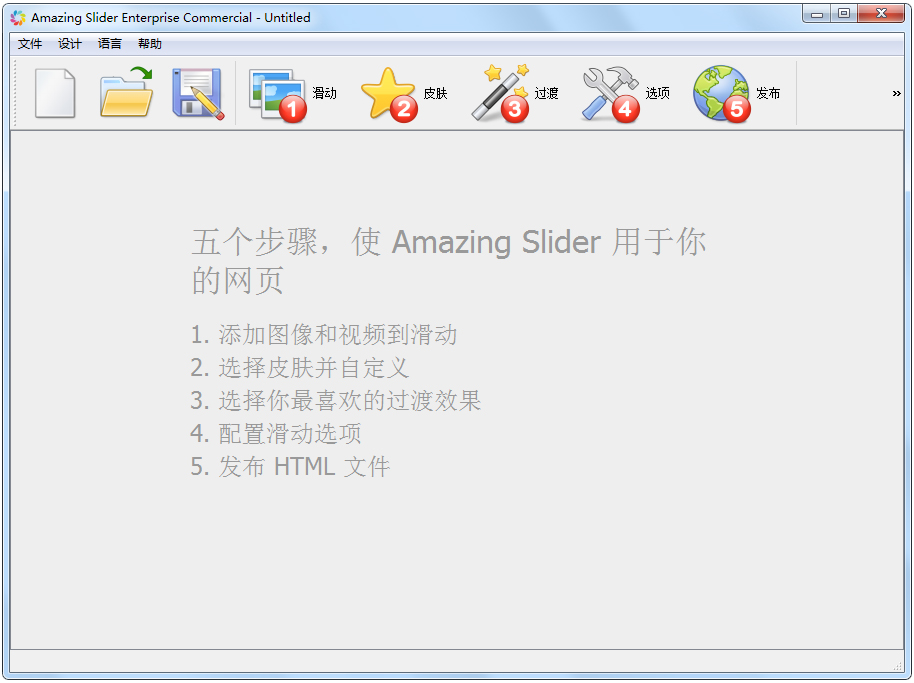This screenshot has width=914, height=683.
Task: Open the 语言 menu
Action: (110, 44)
